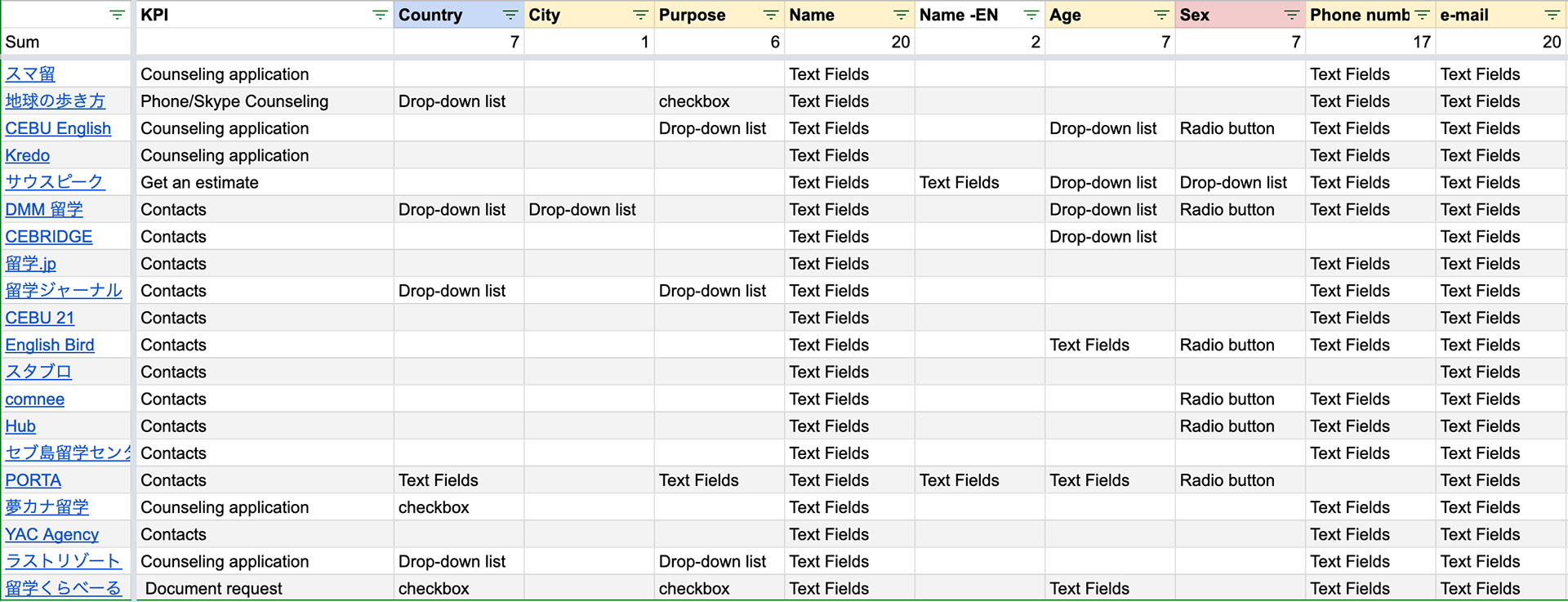Select e-mail Text Fields cell in スタブロ row
The image size is (1568, 602).
tap(1501, 372)
